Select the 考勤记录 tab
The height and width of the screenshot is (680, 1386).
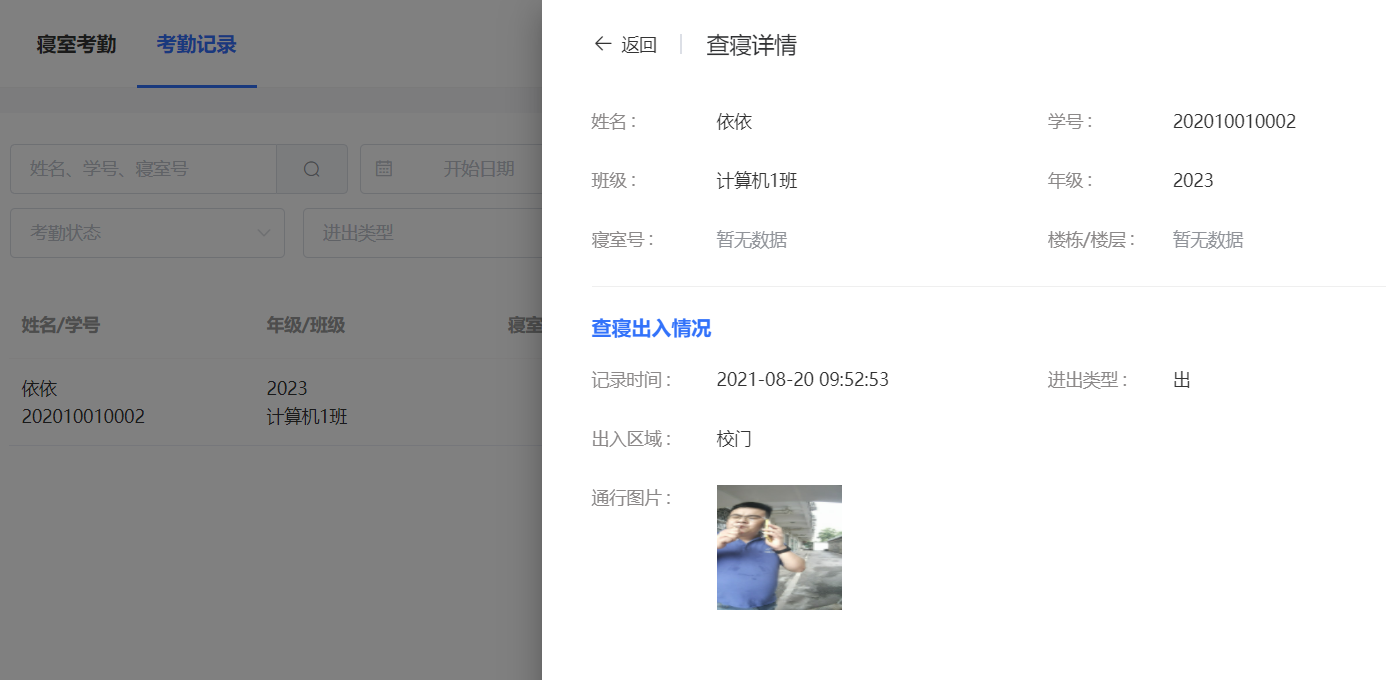coord(197,43)
